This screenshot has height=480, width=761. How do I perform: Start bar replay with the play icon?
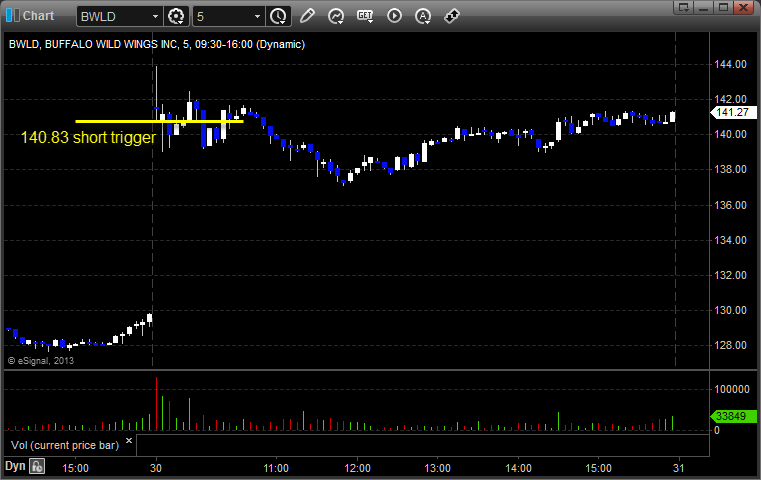click(x=394, y=16)
